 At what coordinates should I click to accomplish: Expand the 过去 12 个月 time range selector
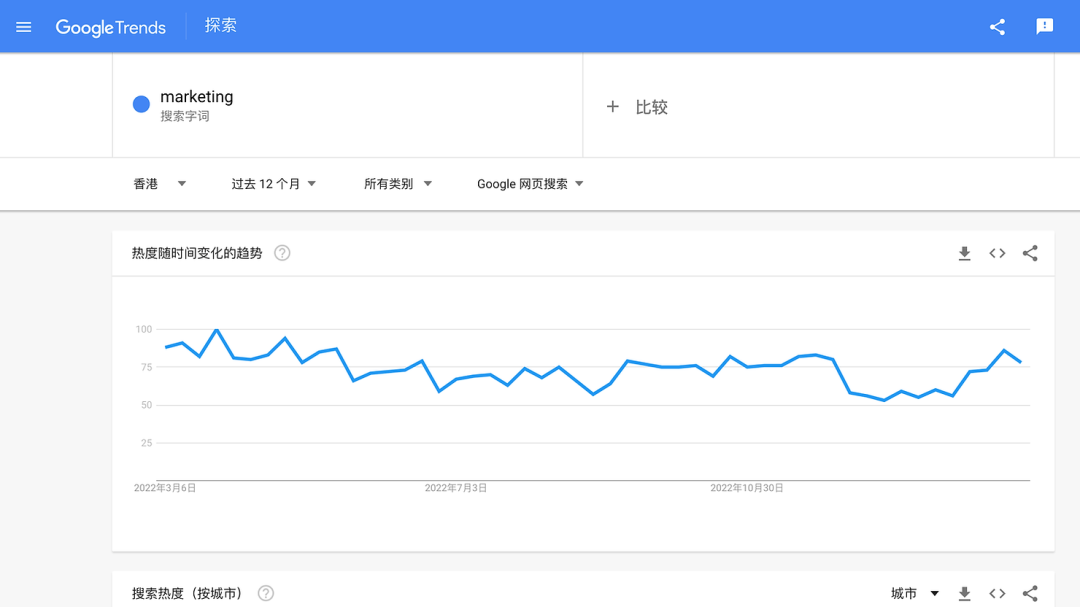(272, 184)
